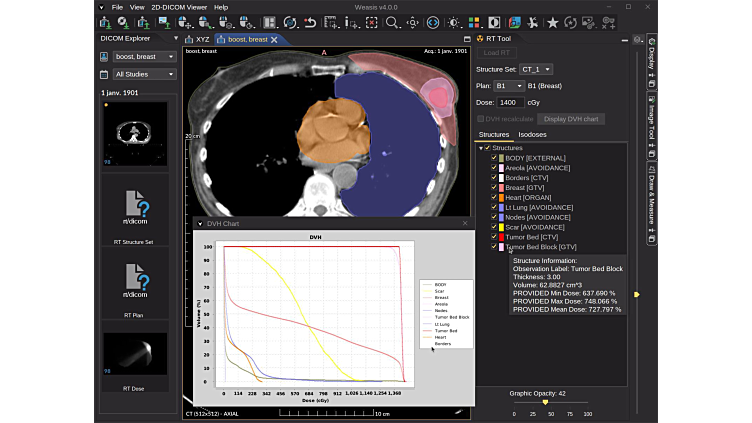
Task: Toggle the inverse LUT contrast icon
Action: (494, 23)
